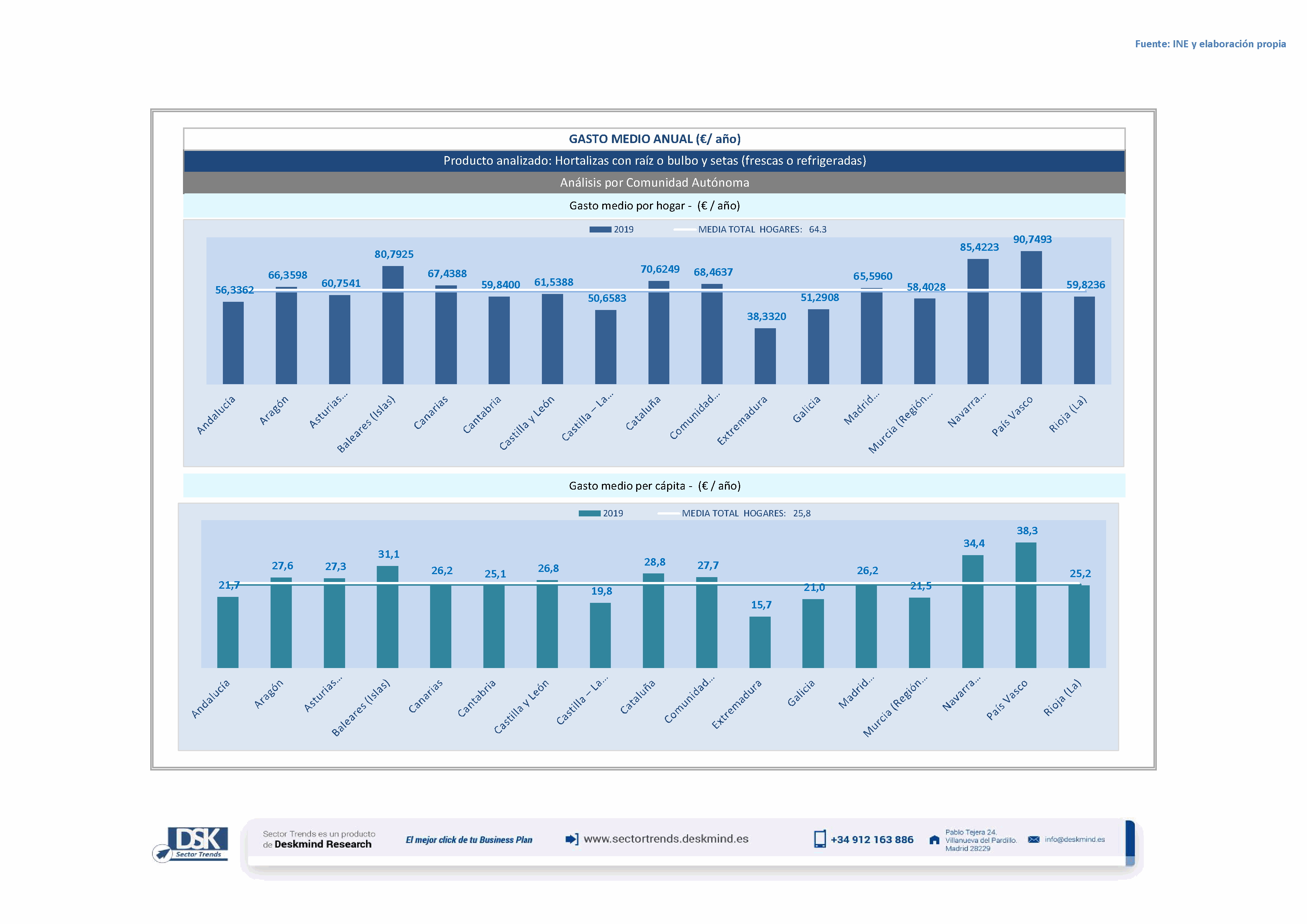Click the 'GASTO MEDIO ANUAL' chart title
This screenshot has height=924, width=1307.
pyautogui.click(x=654, y=139)
